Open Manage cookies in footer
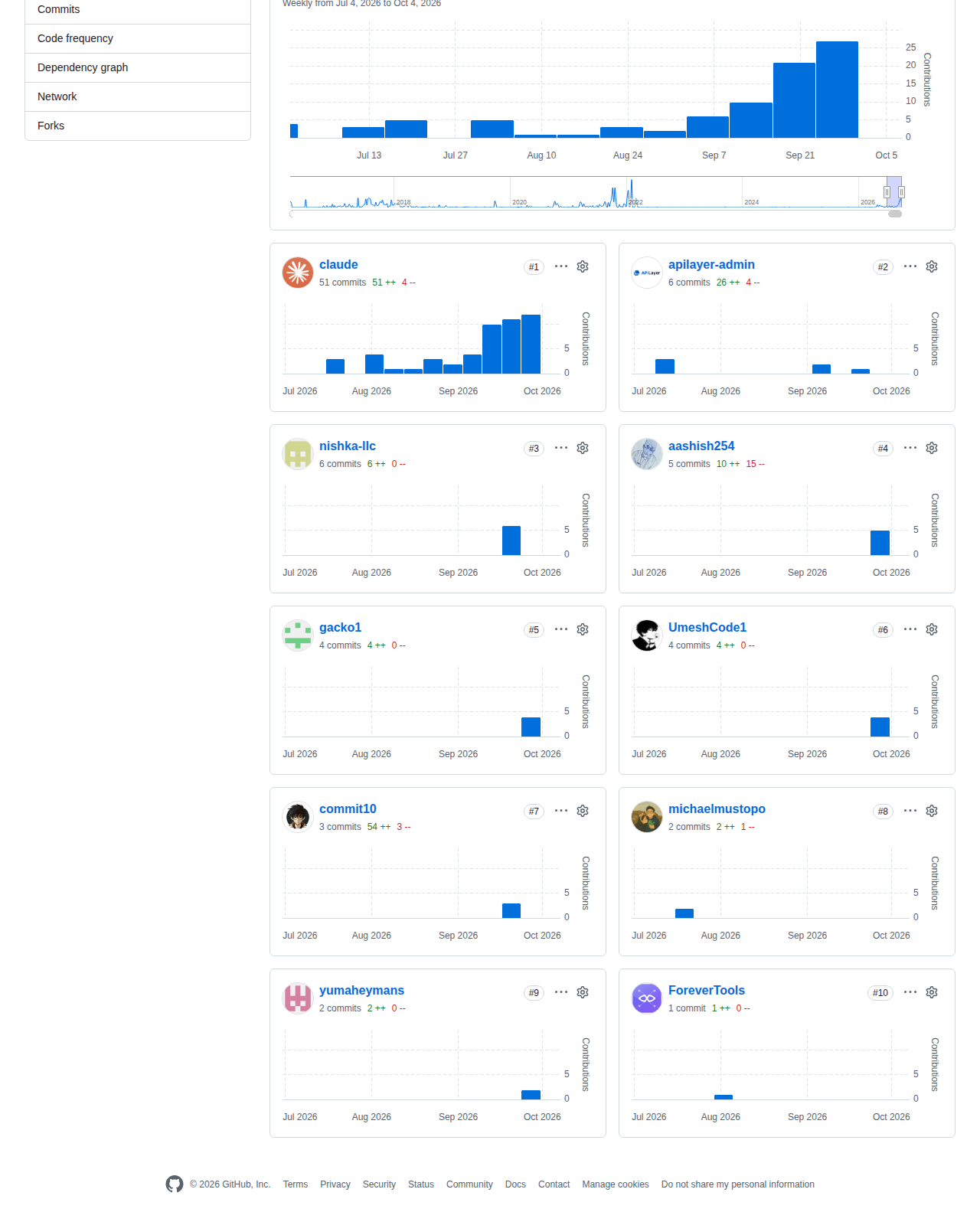This screenshot has width=980, height=1225. (616, 1184)
